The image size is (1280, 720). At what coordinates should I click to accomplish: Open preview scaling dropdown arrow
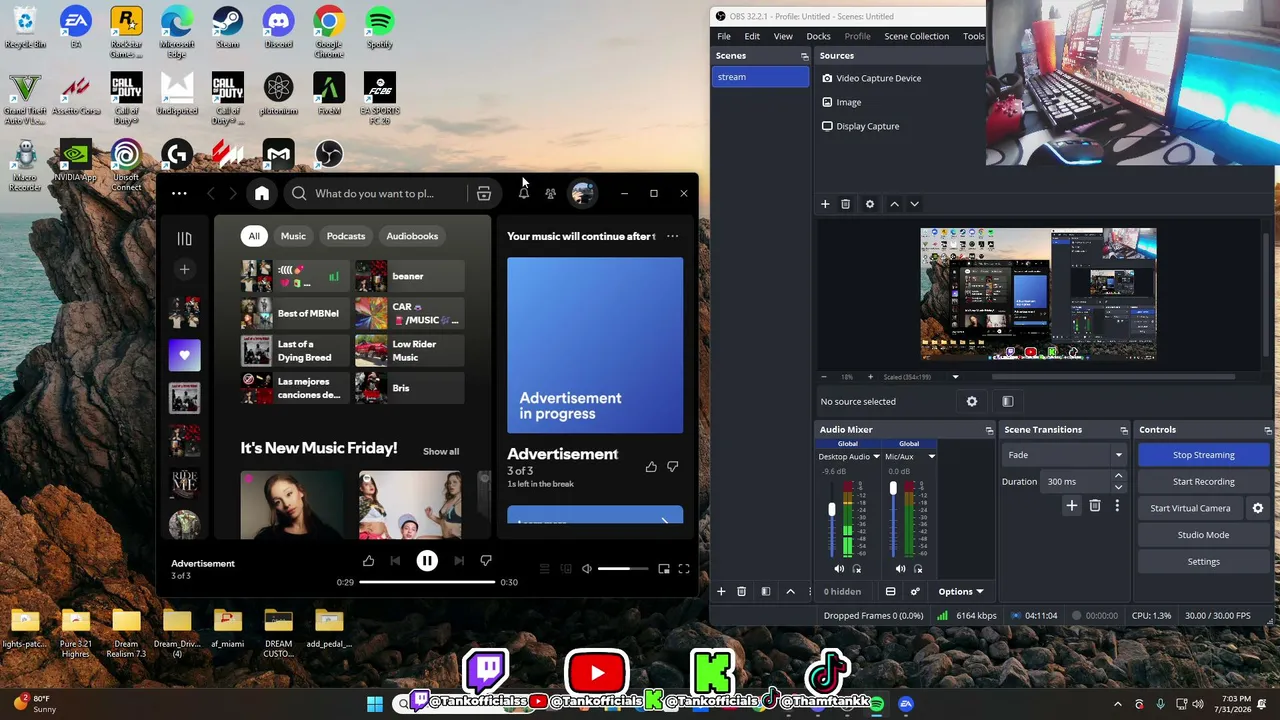click(955, 377)
